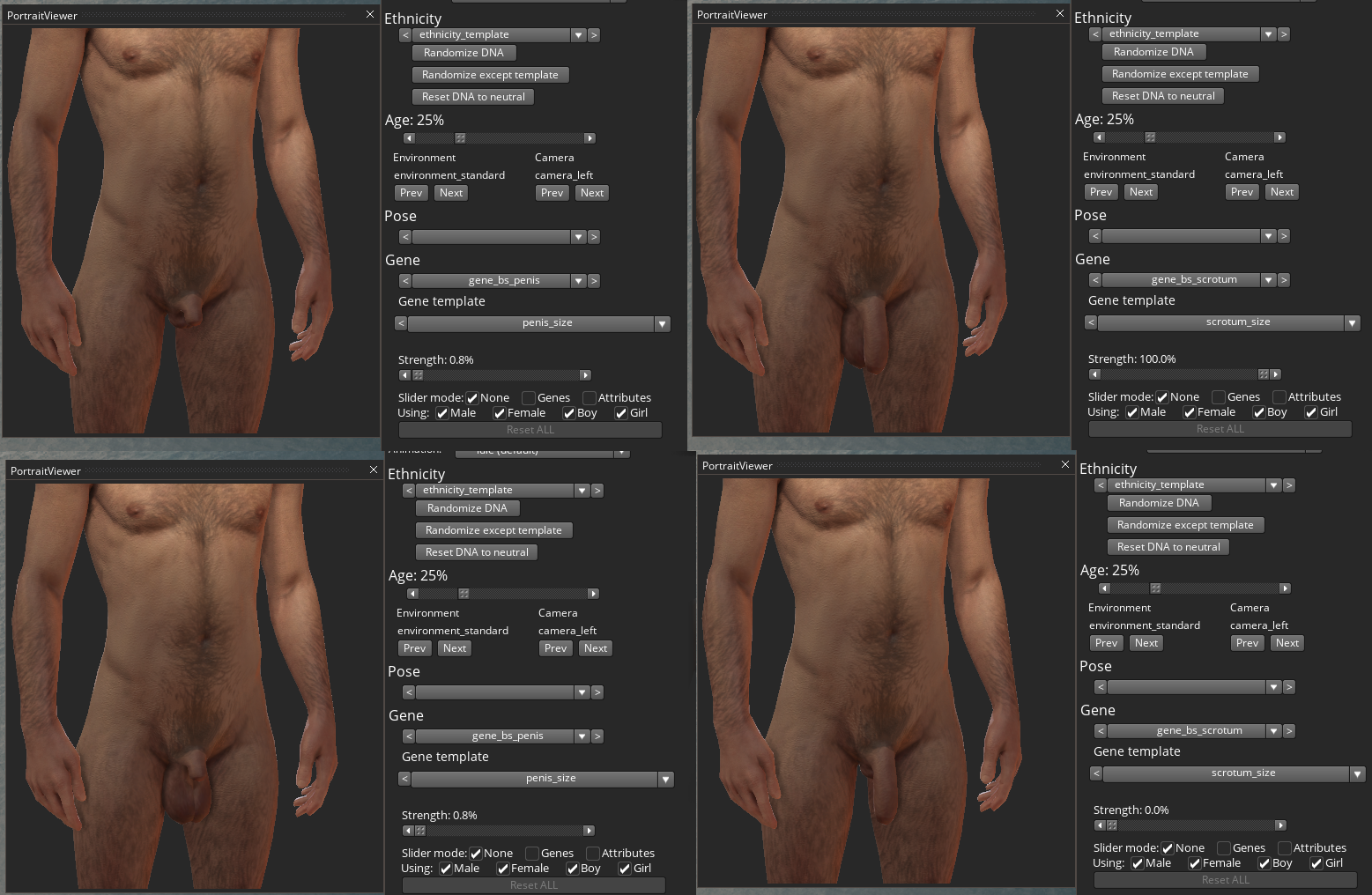Uncheck Boy checkbox in bottom-left panel
This screenshot has height=895, width=1372.
coord(572,869)
